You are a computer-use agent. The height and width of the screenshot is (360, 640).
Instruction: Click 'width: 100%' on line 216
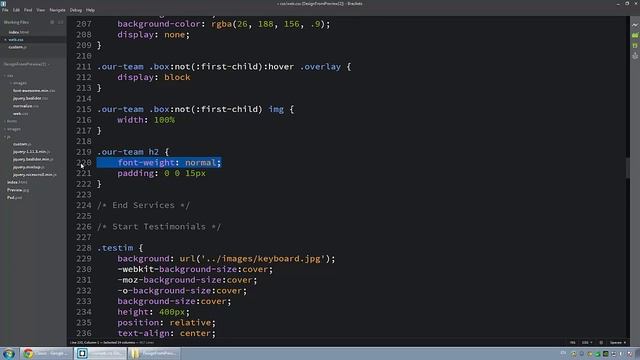point(146,120)
